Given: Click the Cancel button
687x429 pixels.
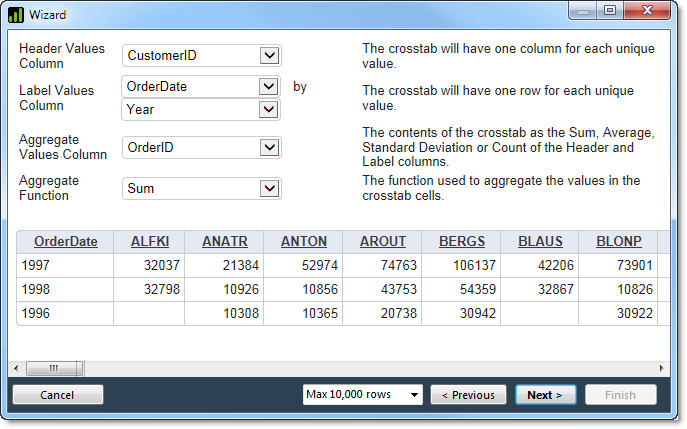Looking at the screenshot, I should tap(58, 395).
